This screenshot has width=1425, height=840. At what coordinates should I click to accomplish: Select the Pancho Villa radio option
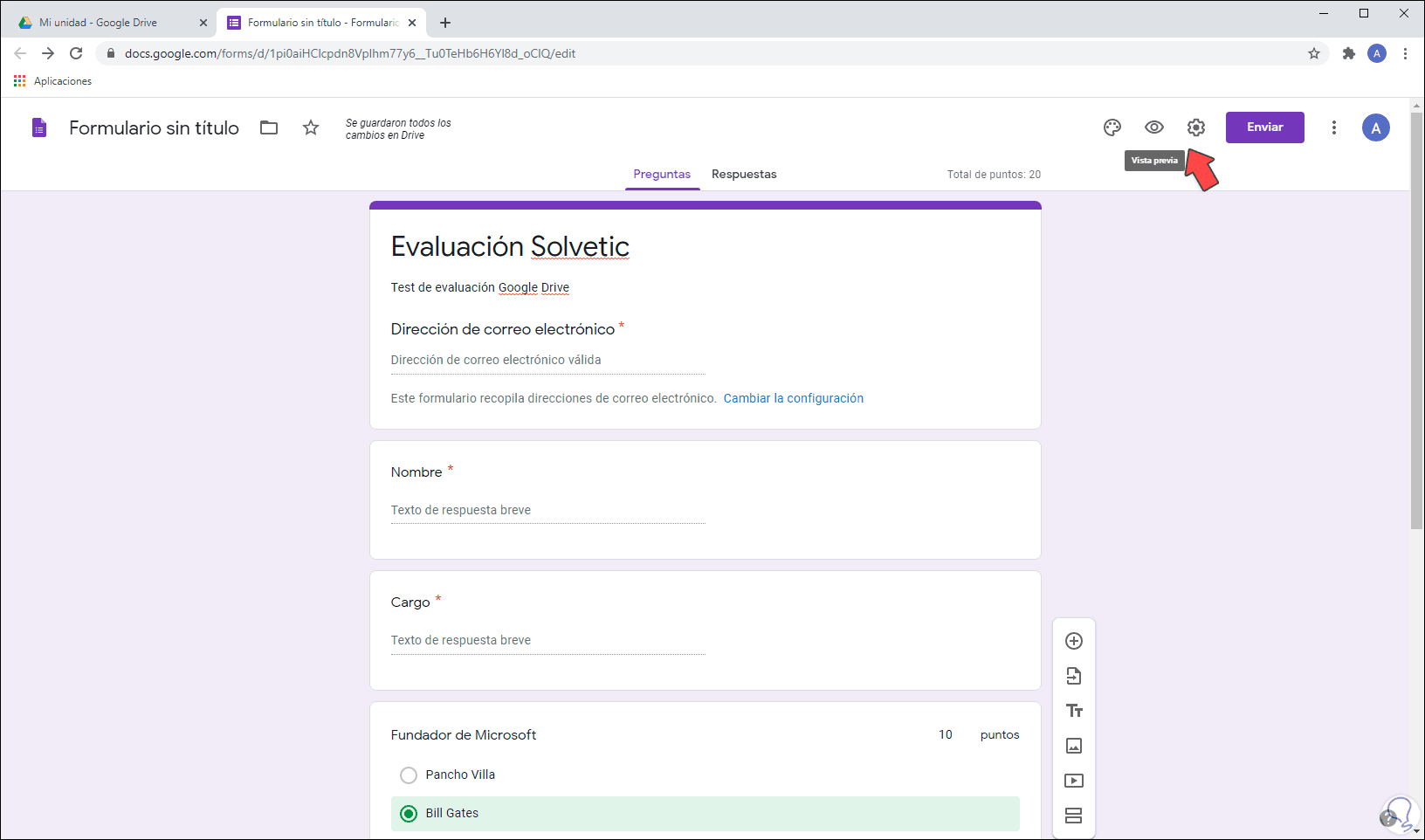(x=408, y=775)
